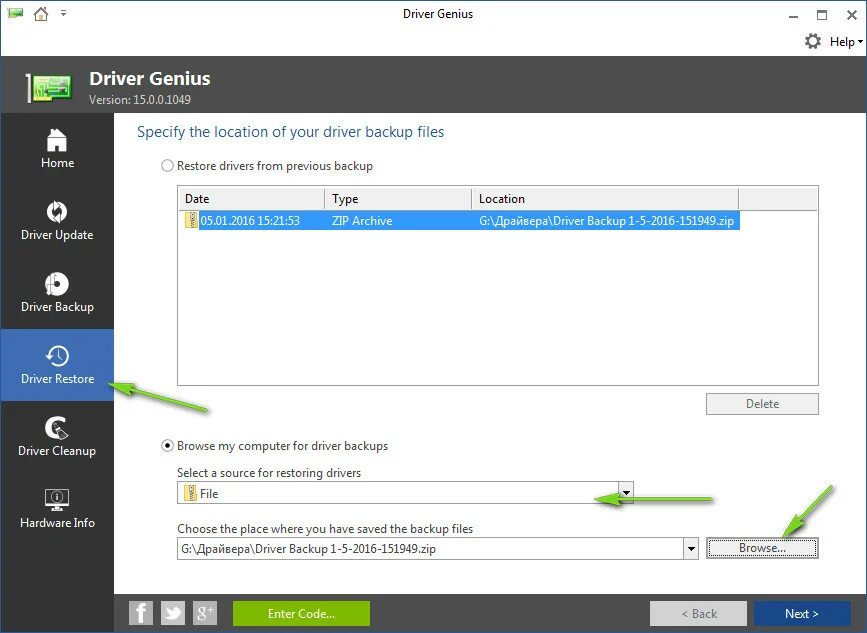Expand the backup path dropdown arrow
Image resolution: width=867 pixels, height=633 pixels.
point(691,548)
